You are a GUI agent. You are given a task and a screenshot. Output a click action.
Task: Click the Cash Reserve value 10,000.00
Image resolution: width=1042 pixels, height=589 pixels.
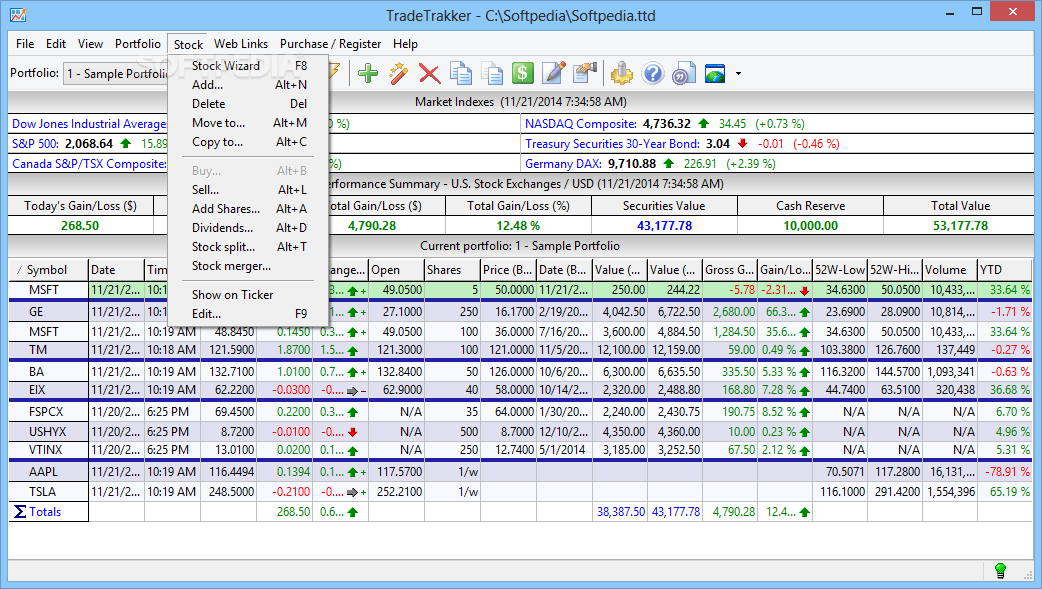point(811,225)
